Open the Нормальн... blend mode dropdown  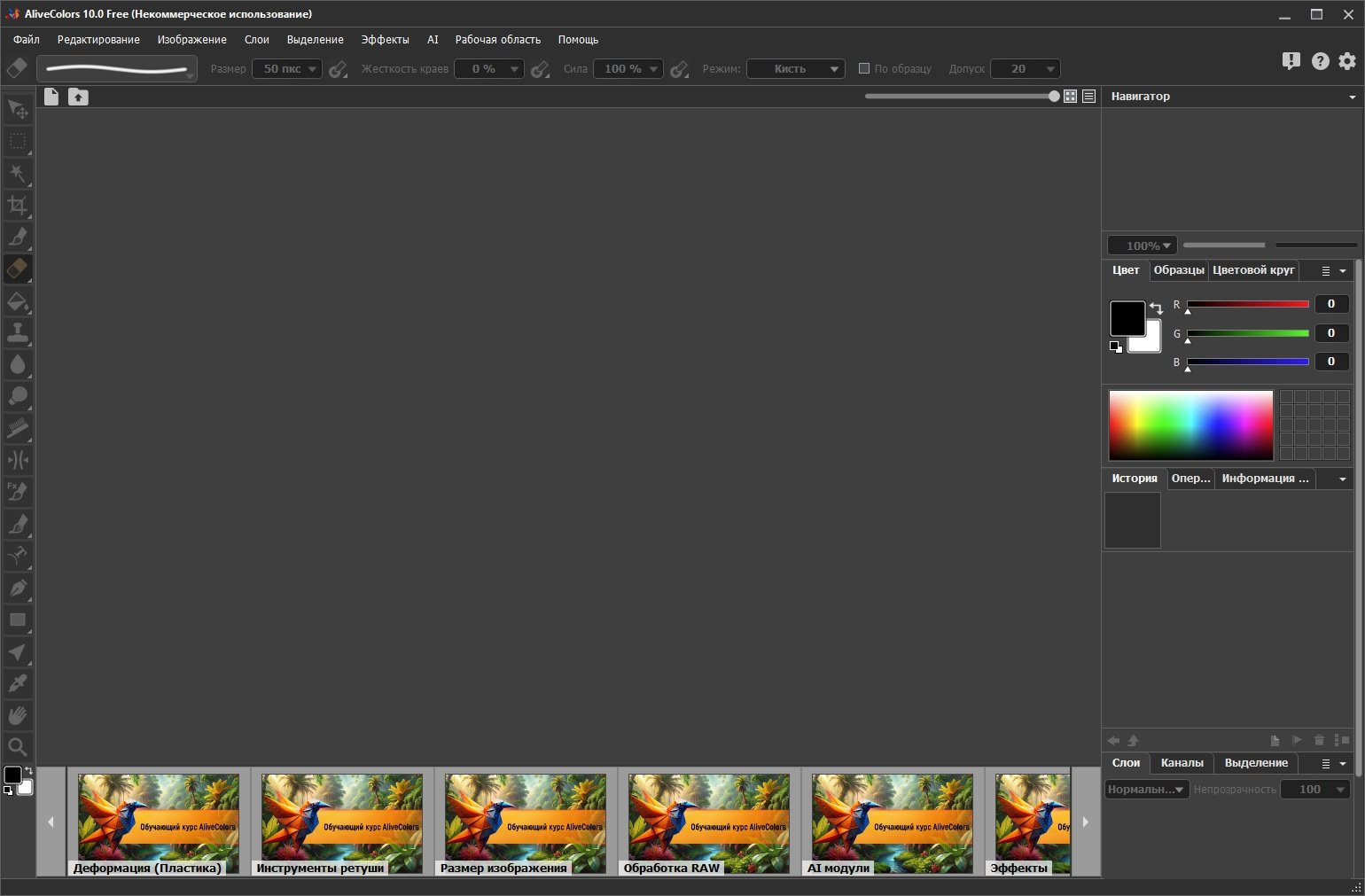1146,789
